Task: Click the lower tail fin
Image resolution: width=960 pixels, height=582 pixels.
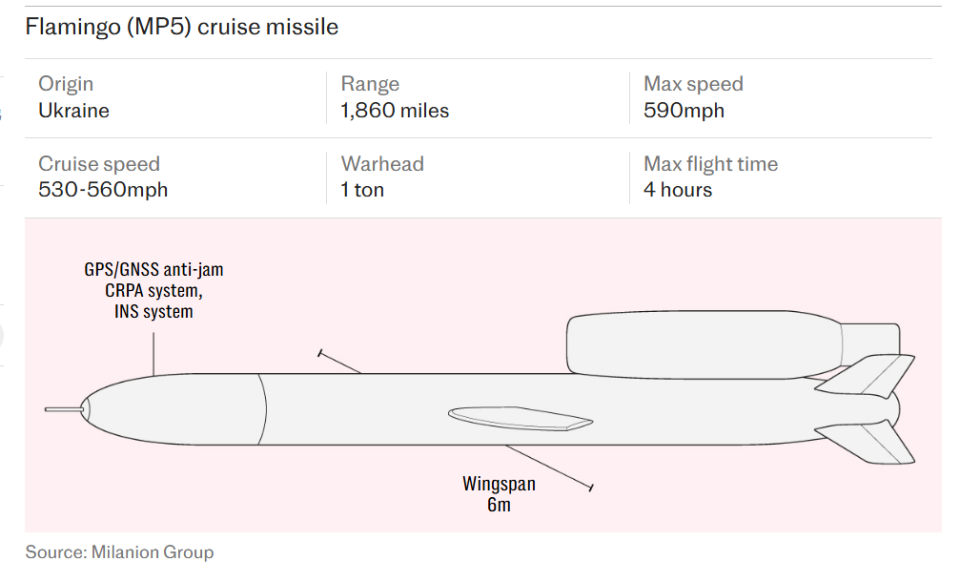Action: coord(864,441)
